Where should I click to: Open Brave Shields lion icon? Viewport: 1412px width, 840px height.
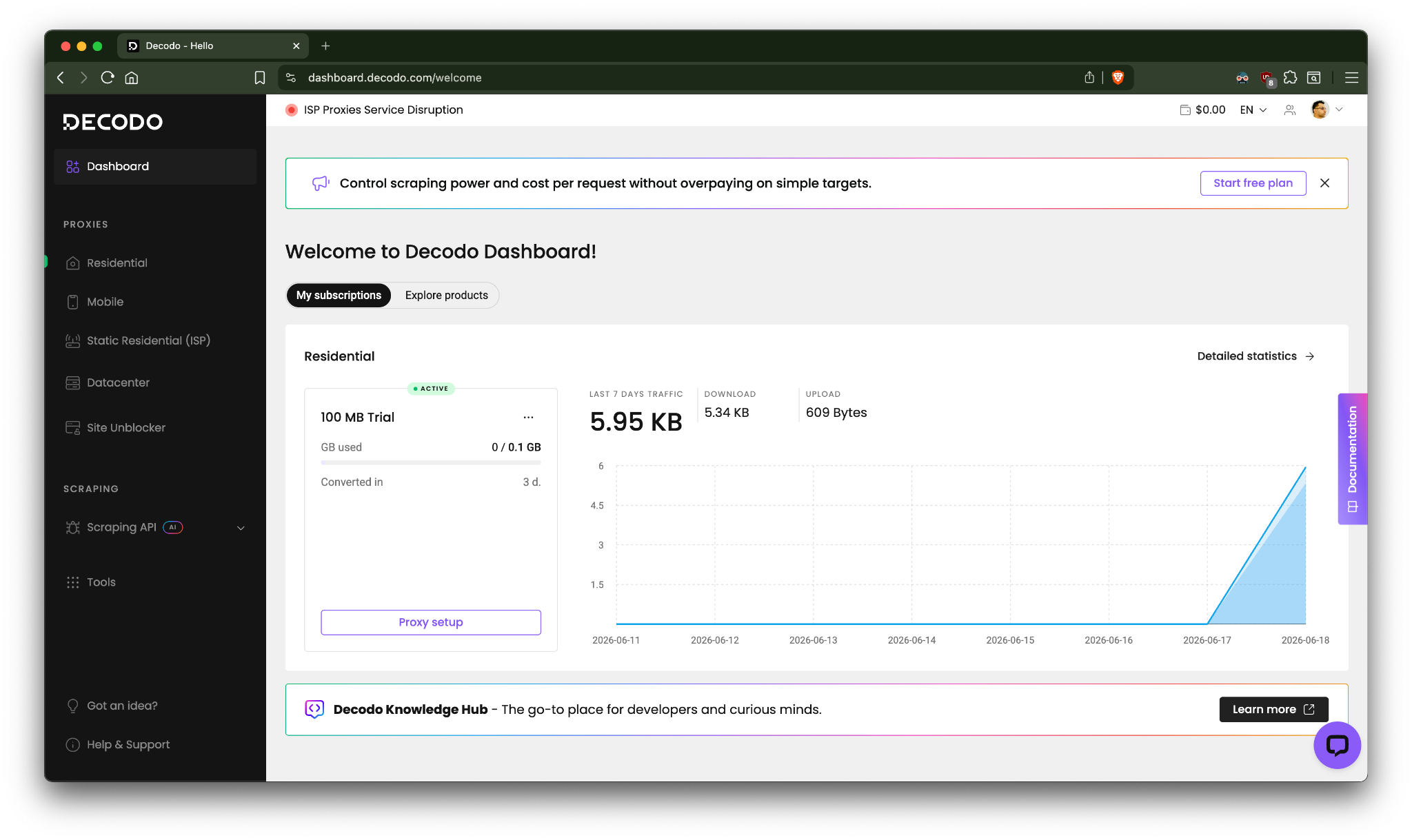[x=1118, y=78]
